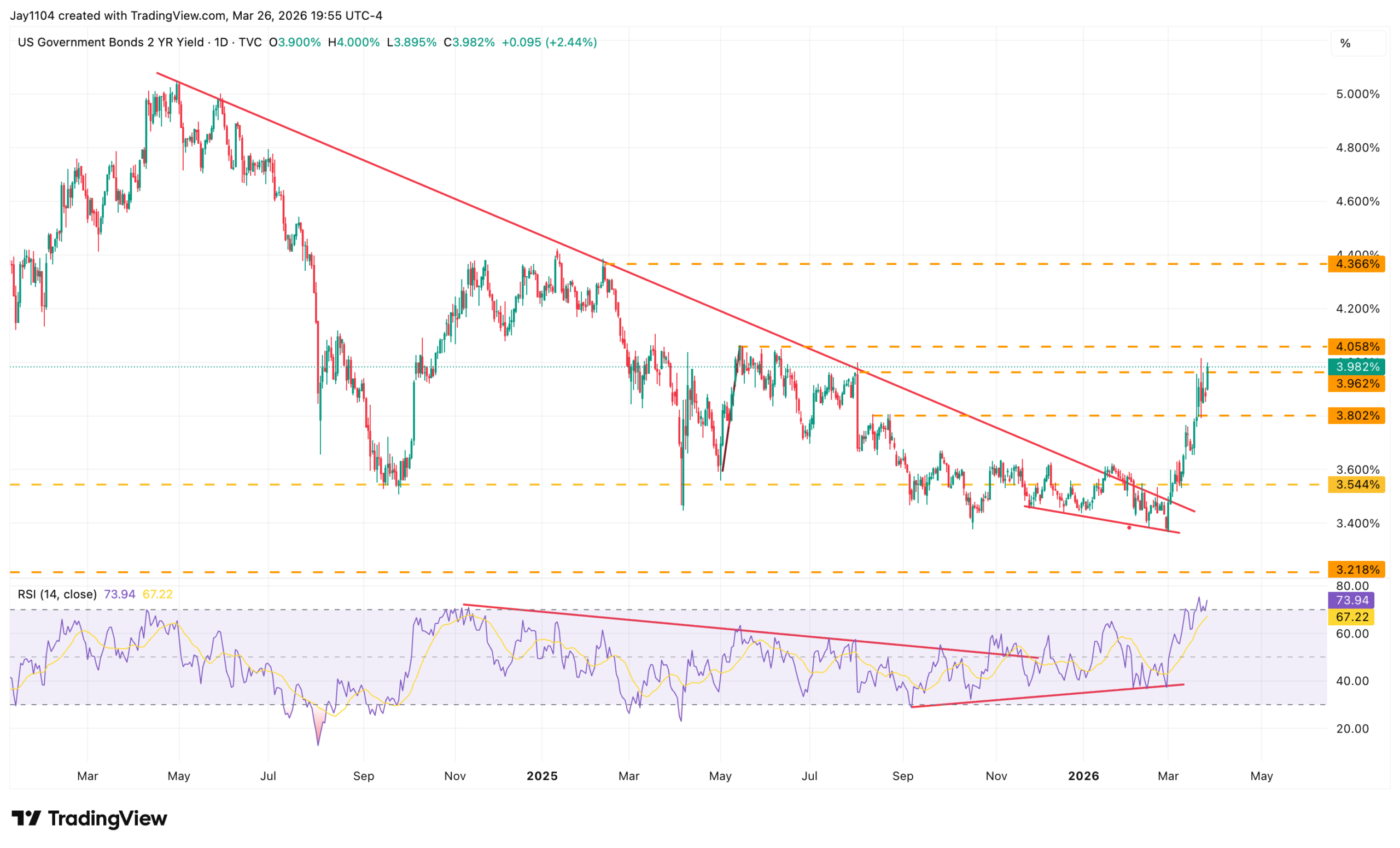Click the green 3.982% current price label
1400x848 pixels.
tap(1356, 367)
